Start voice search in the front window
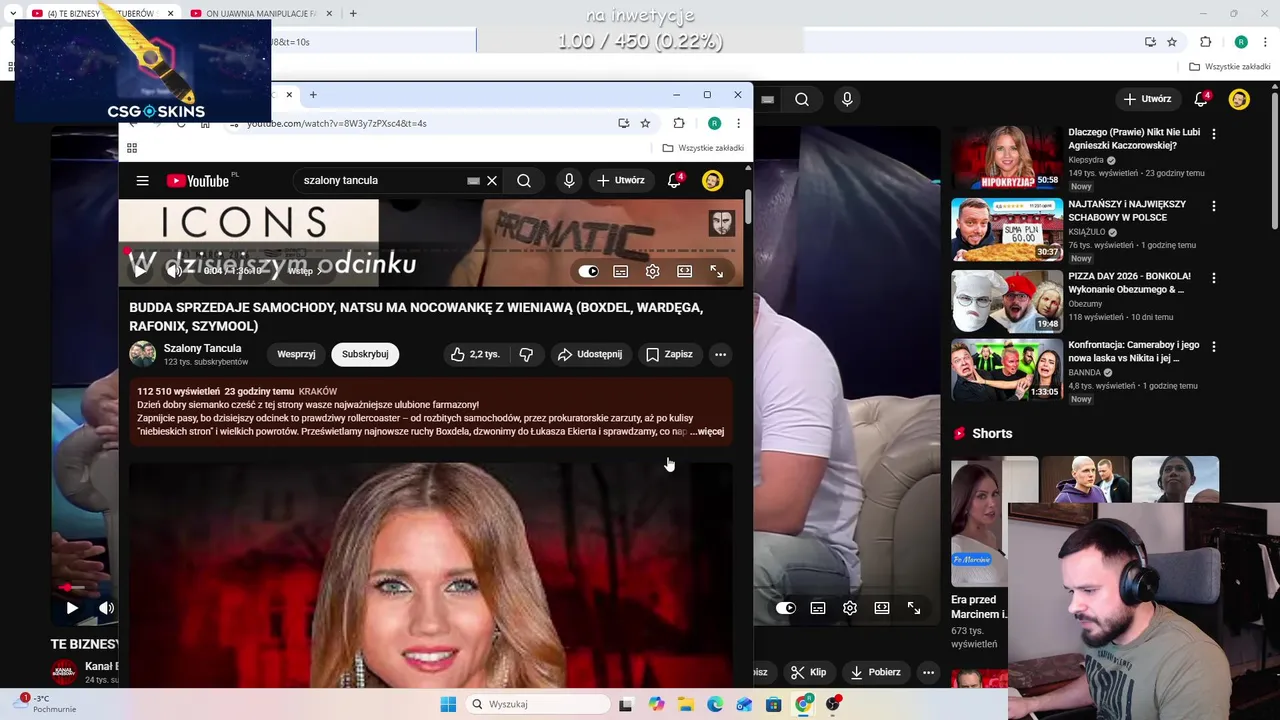This screenshot has width=1280, height=720. (x=569, y=181)
